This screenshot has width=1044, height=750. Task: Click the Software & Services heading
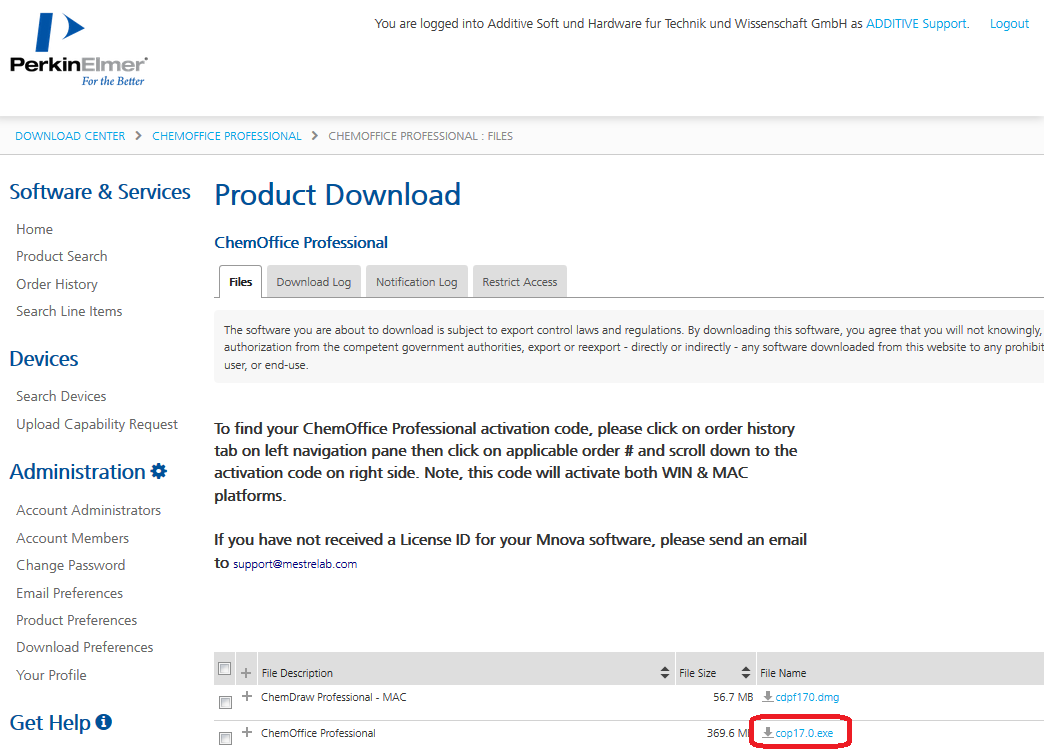pos(100,192)
